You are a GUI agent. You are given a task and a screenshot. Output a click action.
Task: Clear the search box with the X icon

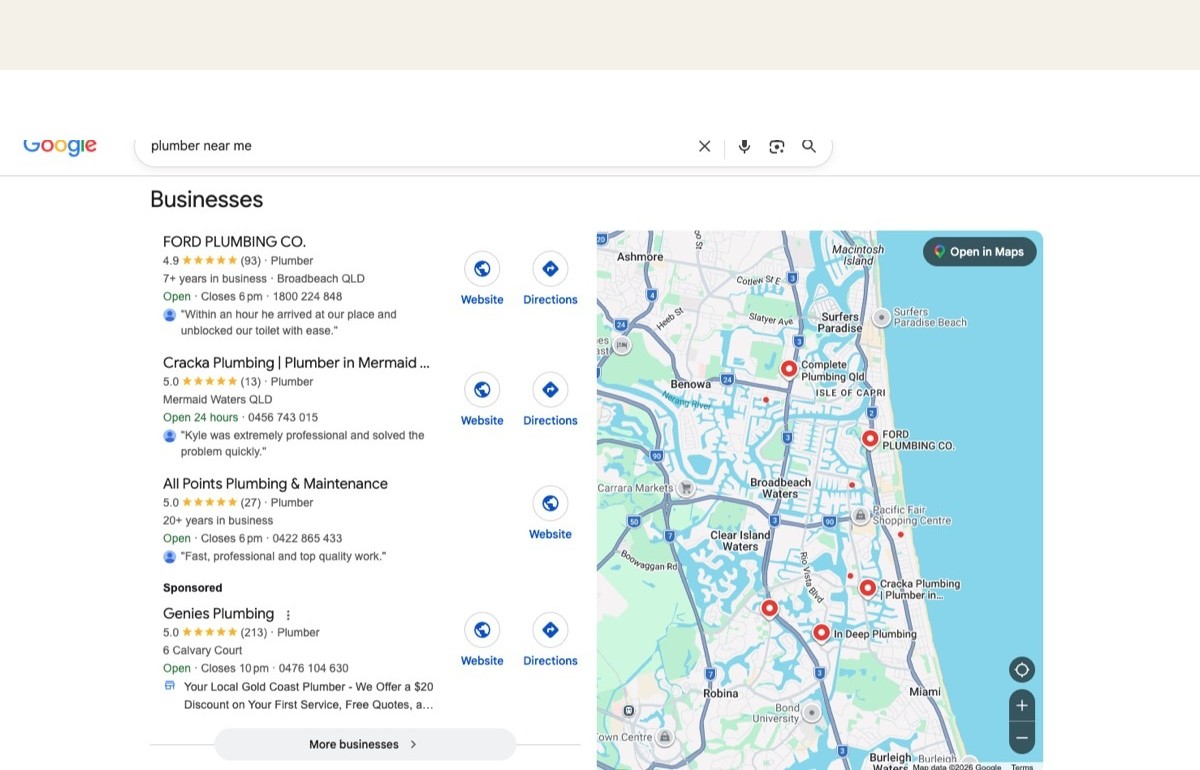pyautogui.click(x=705, y=146)
